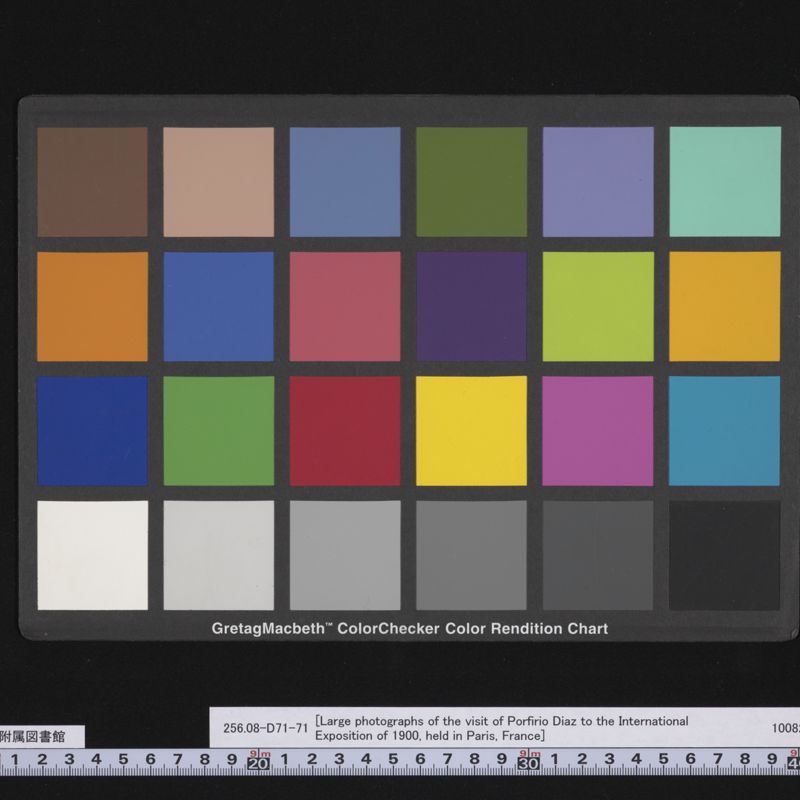Select the golden orange-yellow patch
Screen dimensions: 800x800
coord(724,306)
